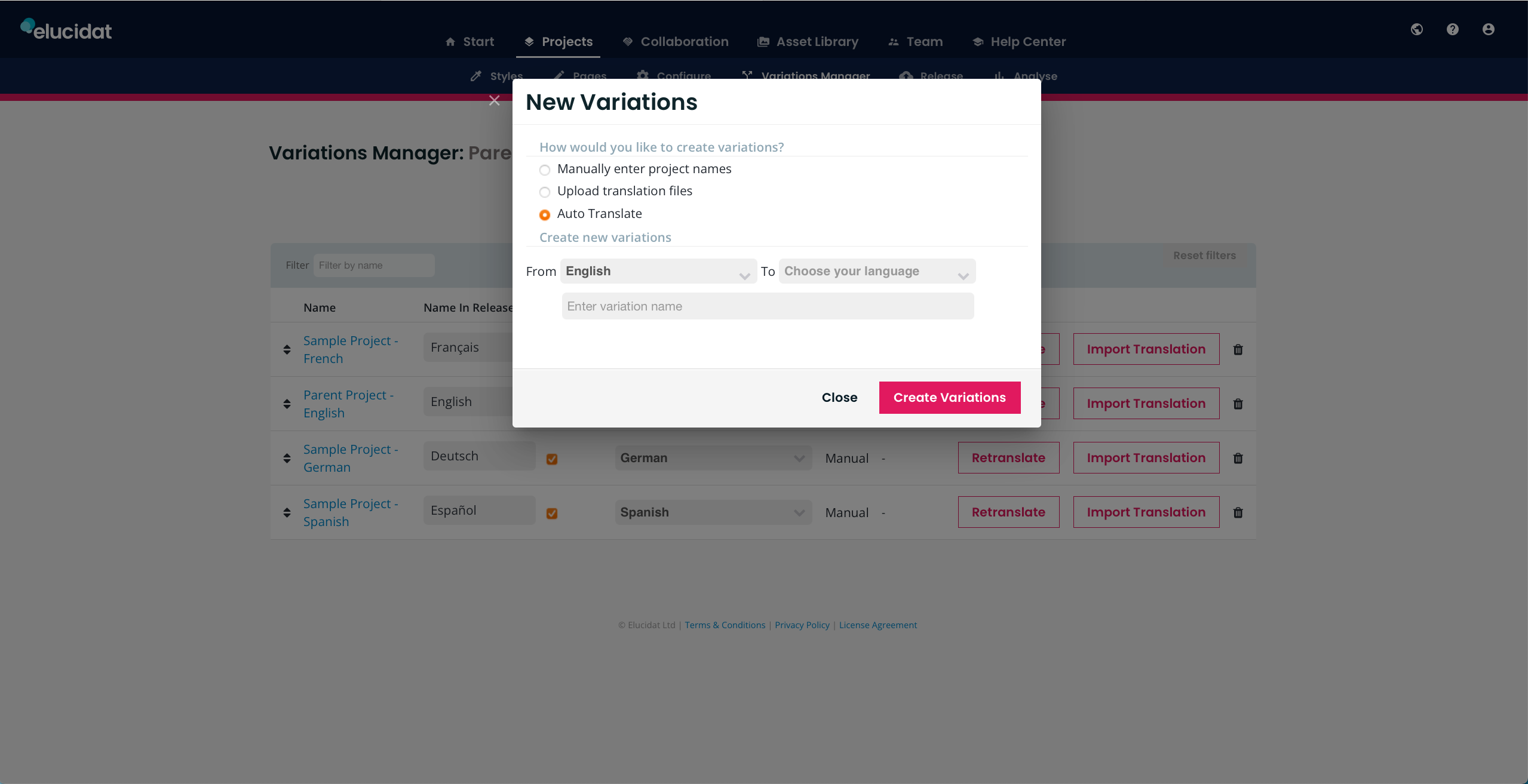Select the Auto Translate option
Image resolution: width=1528 pixels, height=784 pixels.
[x=544, y=215]
